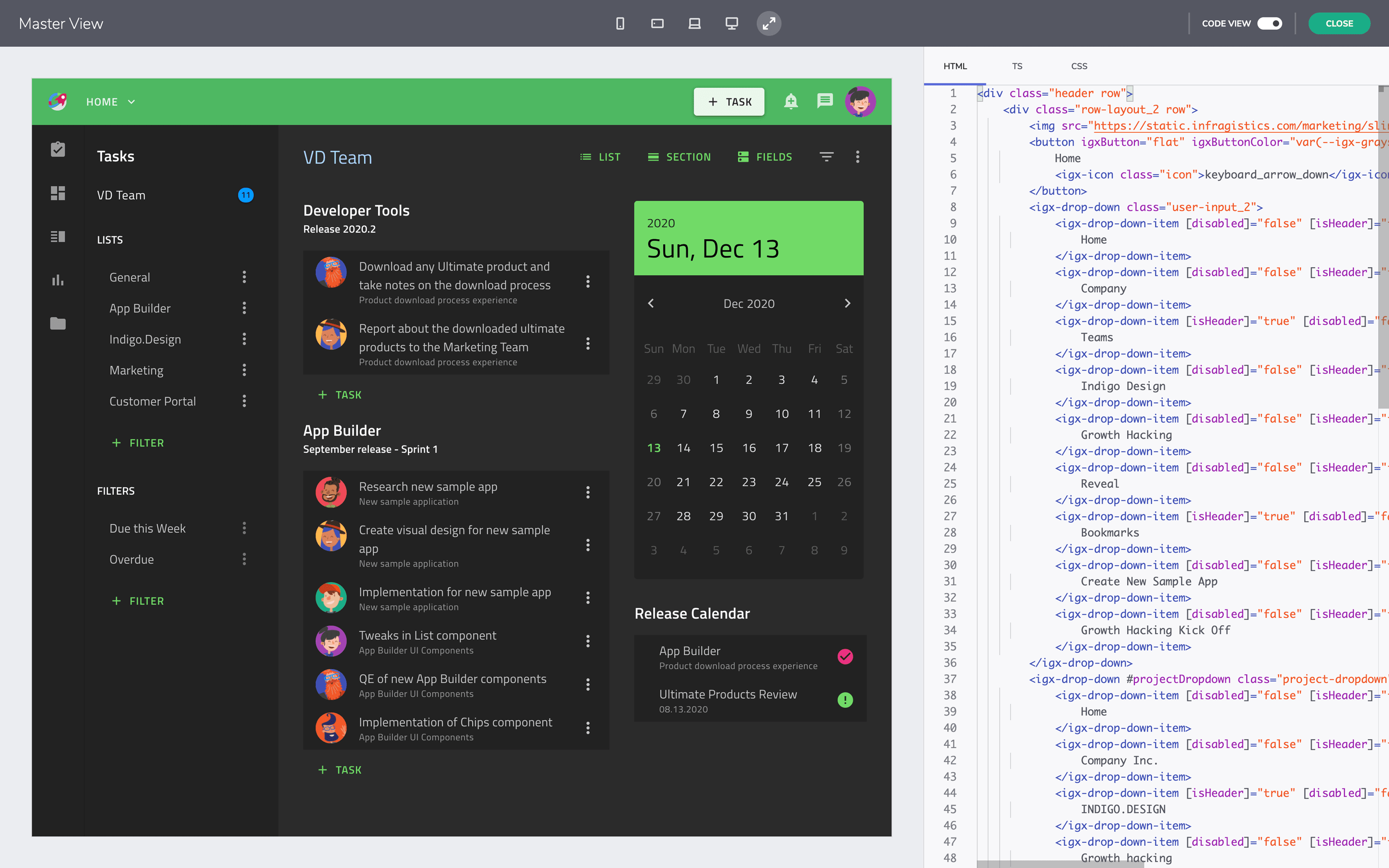
Task: Click the green status icon on Ultimate Products Review
Action: click(x=845, y=700)
